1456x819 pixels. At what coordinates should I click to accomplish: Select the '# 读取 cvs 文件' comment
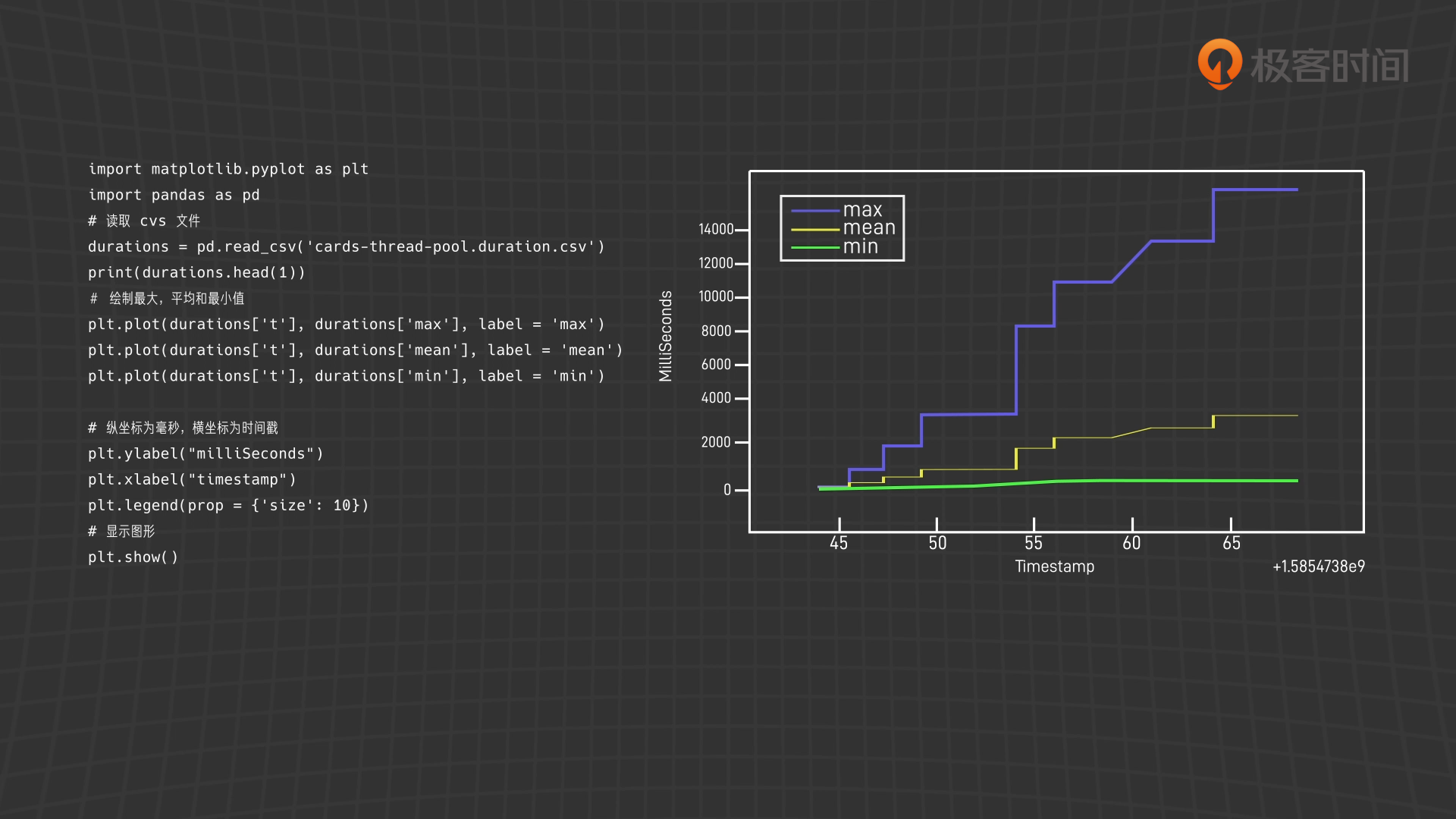click(x=144, y=221)
